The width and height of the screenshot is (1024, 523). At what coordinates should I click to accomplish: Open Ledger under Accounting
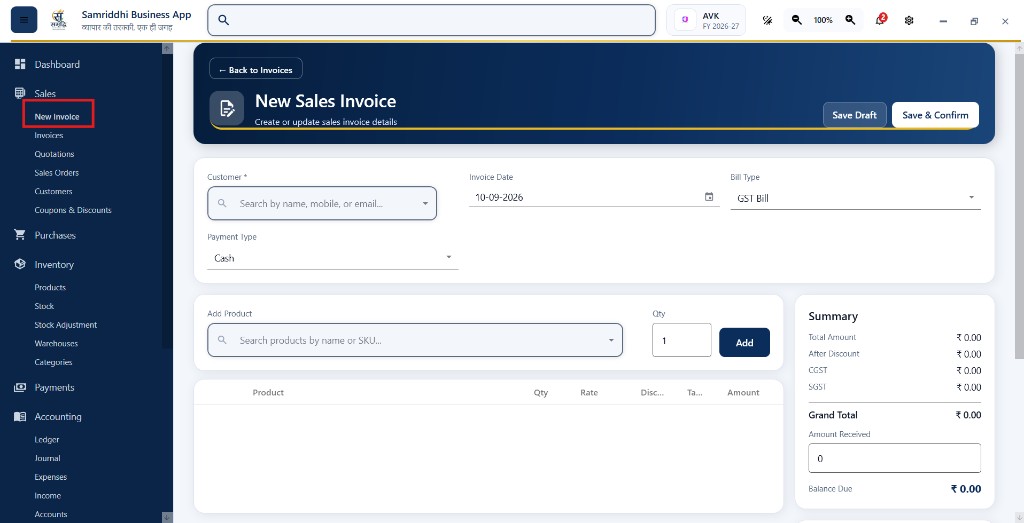(x=47, y=440)
